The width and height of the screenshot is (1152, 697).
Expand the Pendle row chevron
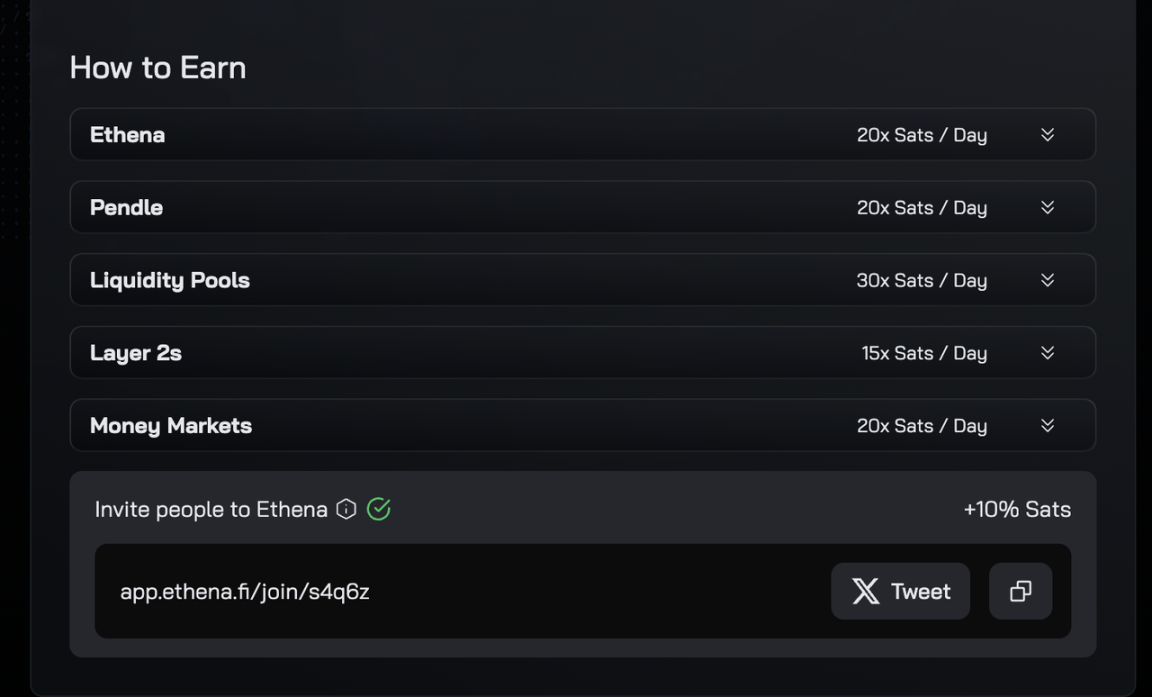point(1047,207)
